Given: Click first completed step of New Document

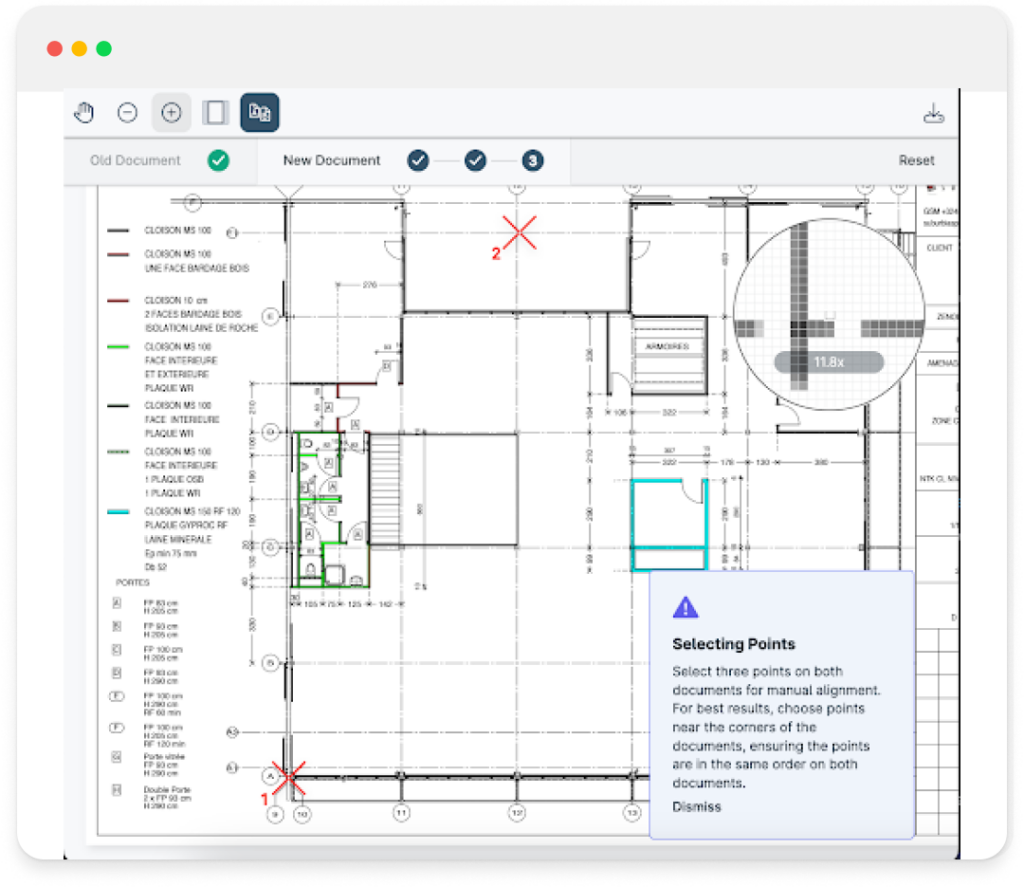Looking at the screenshot, I should click(x=418, y=160).
